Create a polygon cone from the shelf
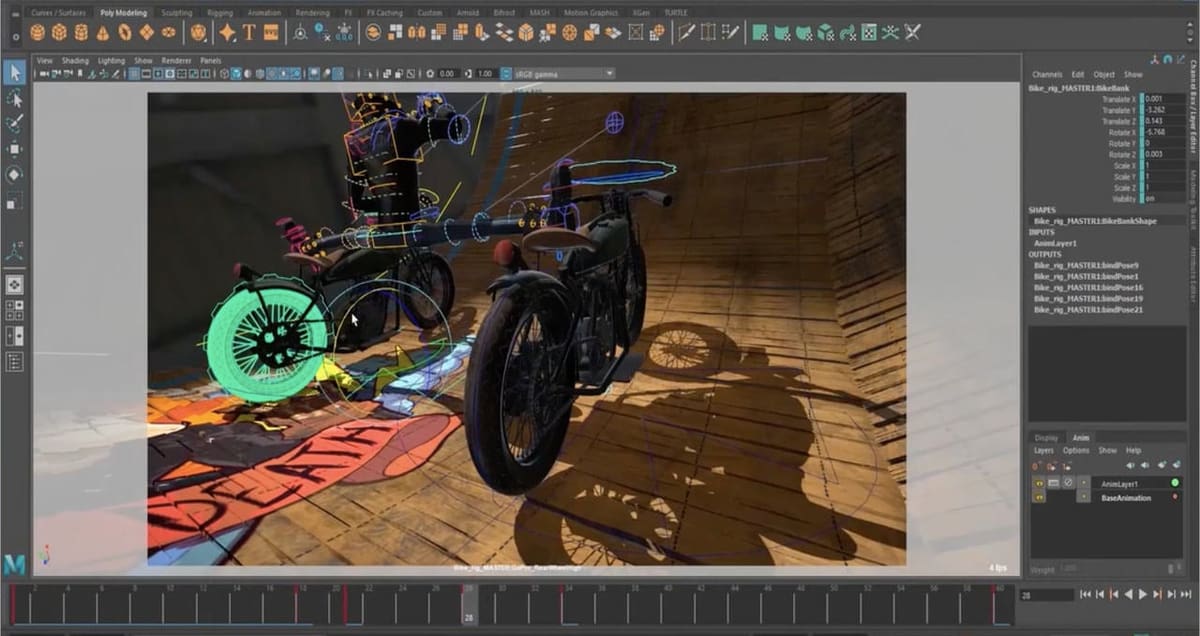This screenshot has height=636, width=1200. pos(102,32)
